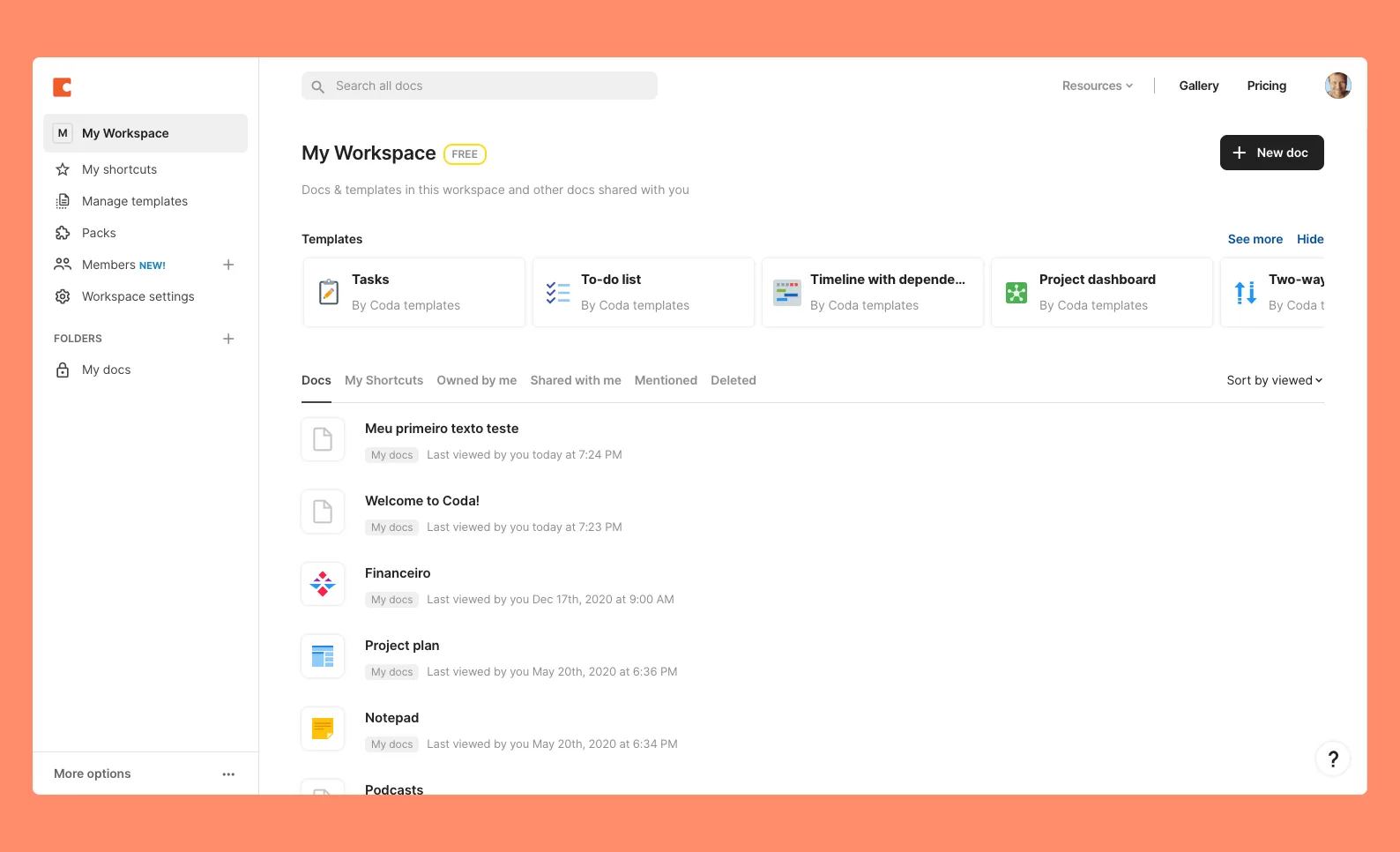Open the My docs folder
Viewport: 1400px width, 852px height.
106,370
